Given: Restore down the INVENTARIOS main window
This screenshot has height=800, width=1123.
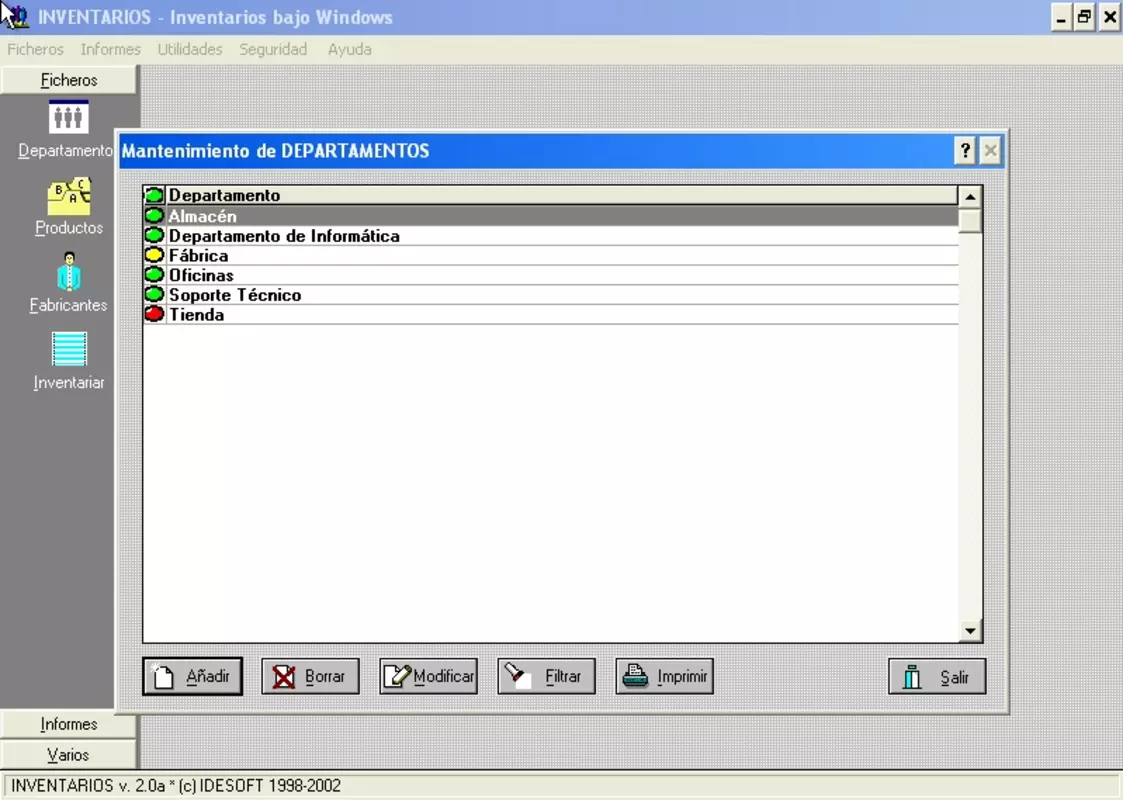Looking at the screenshot, I should (1084, 16).
